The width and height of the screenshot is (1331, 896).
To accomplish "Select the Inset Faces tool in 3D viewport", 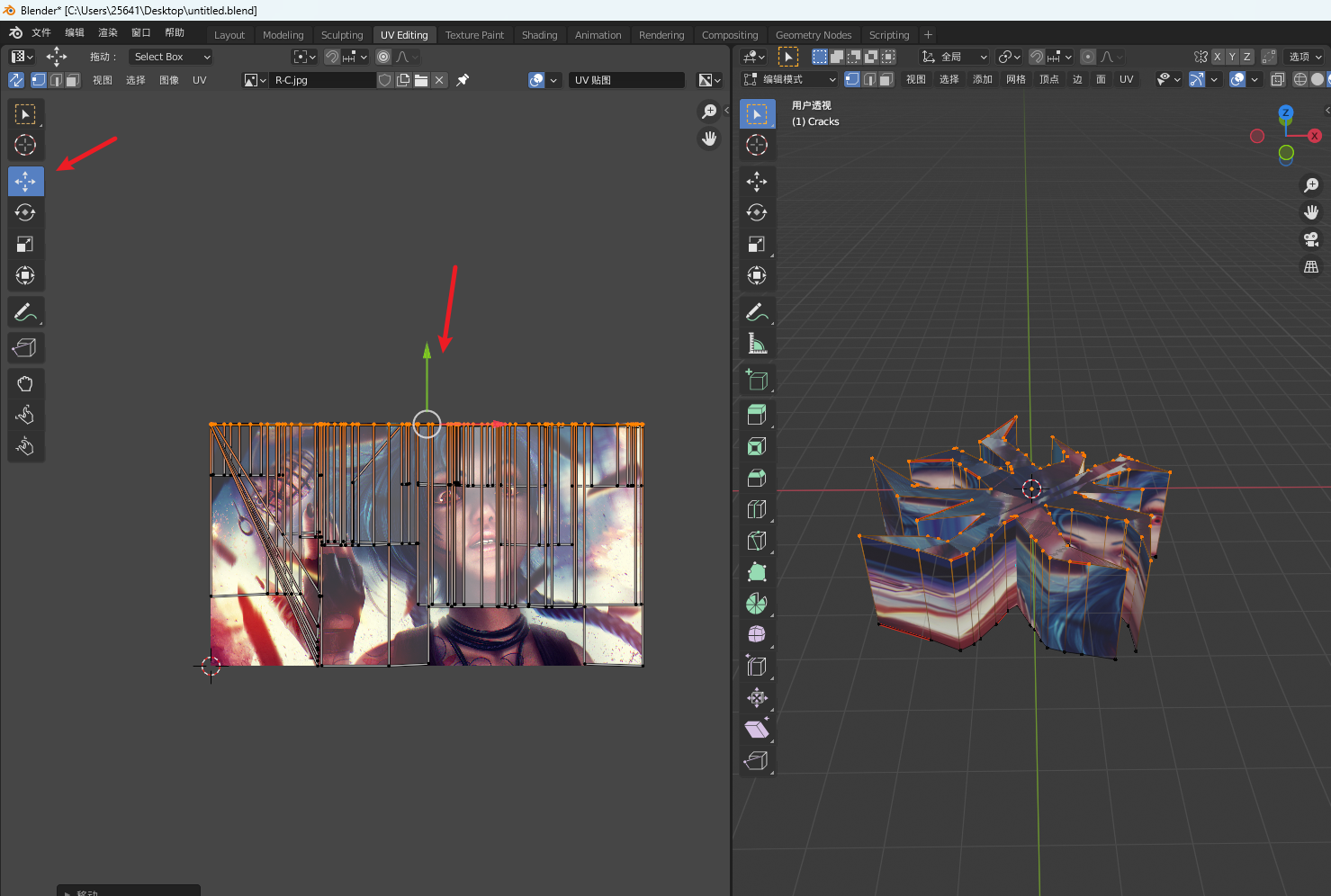I will [757, 446].
